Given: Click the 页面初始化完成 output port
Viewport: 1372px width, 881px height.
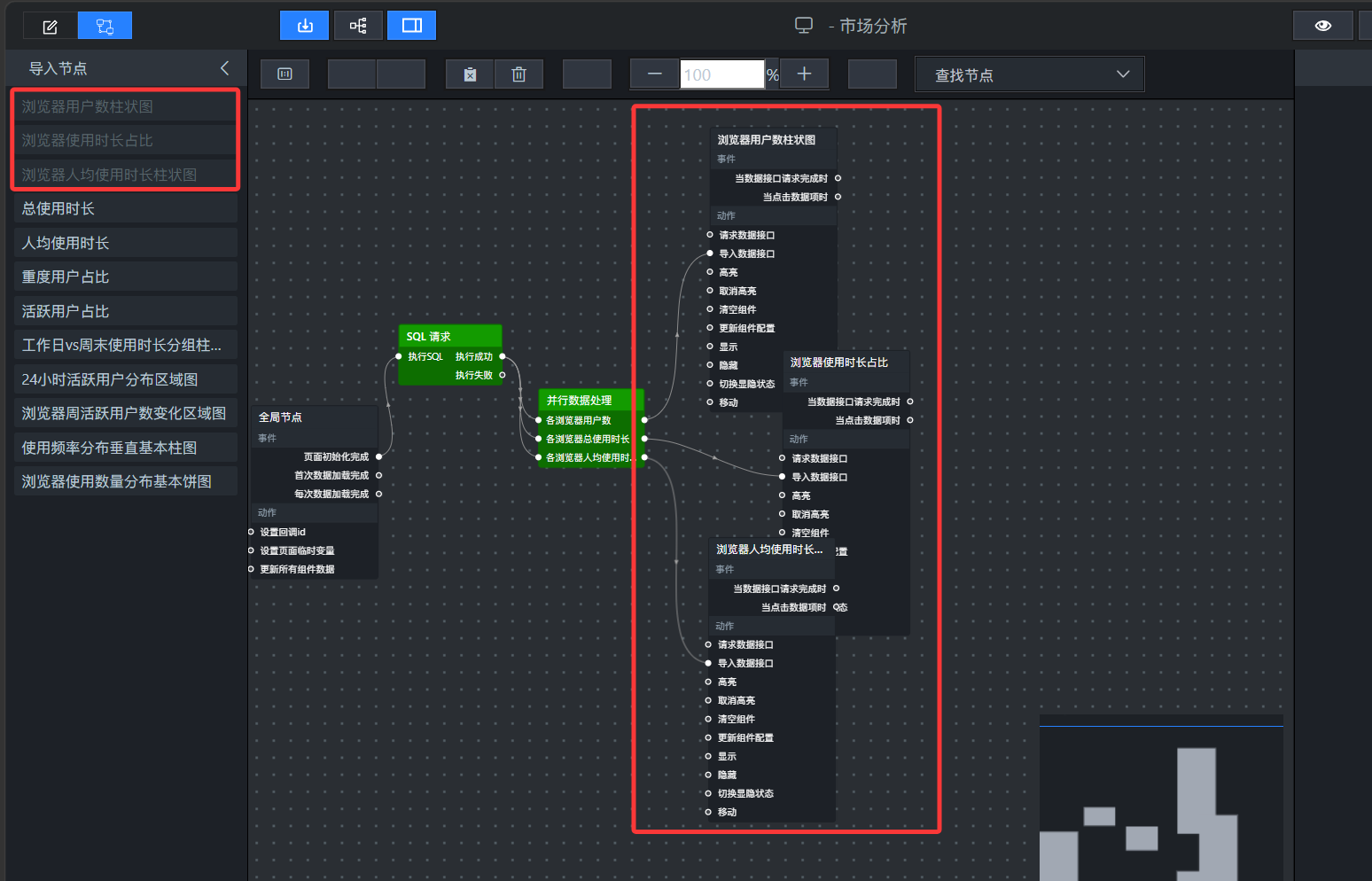Looking at the screenshot, I should [x=378, y=456].
